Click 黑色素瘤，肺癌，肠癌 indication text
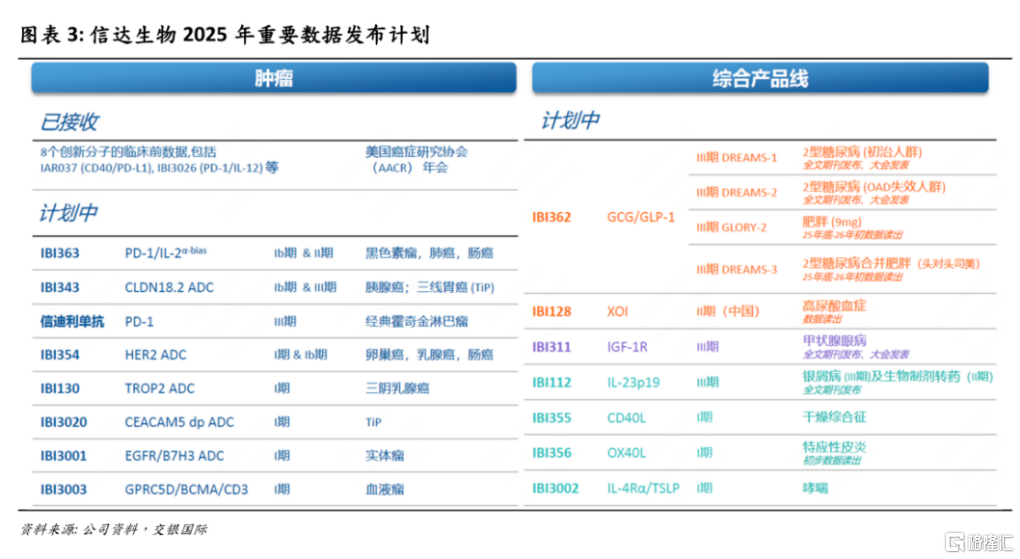 [429, 253]
